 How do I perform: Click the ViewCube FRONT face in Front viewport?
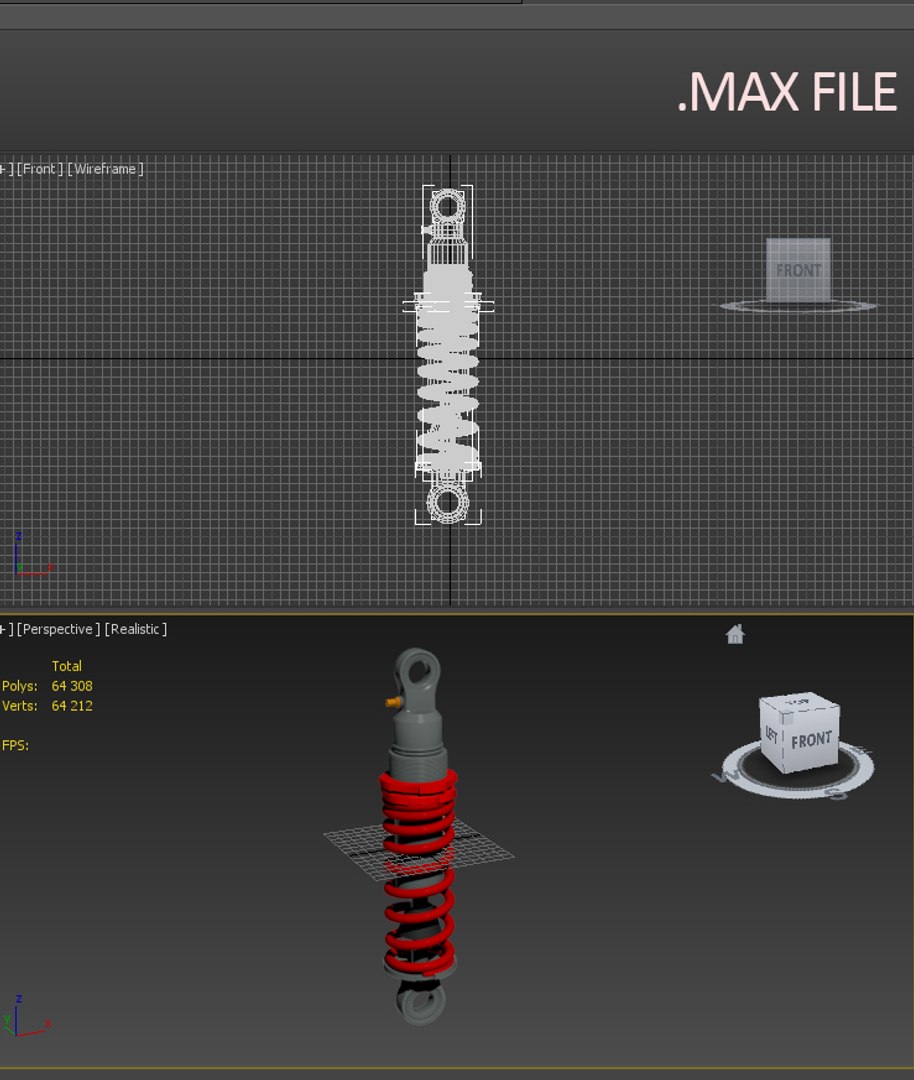coord(798,270)
